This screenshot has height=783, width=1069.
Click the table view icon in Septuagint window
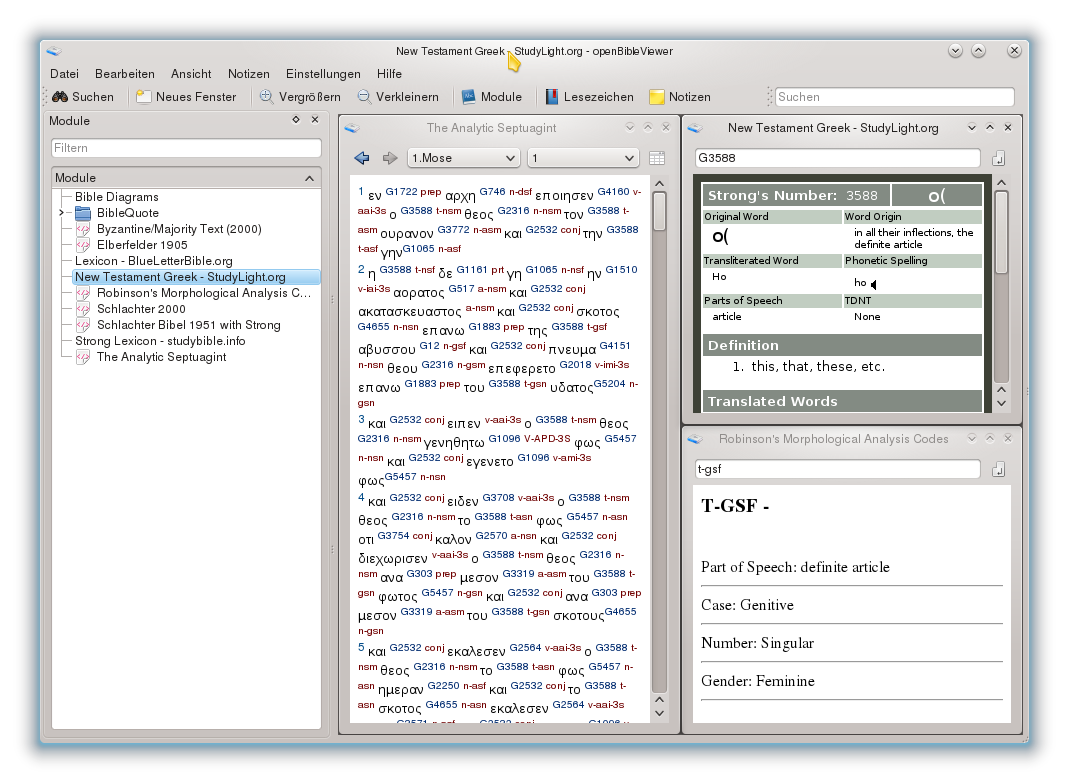[657, 158]
